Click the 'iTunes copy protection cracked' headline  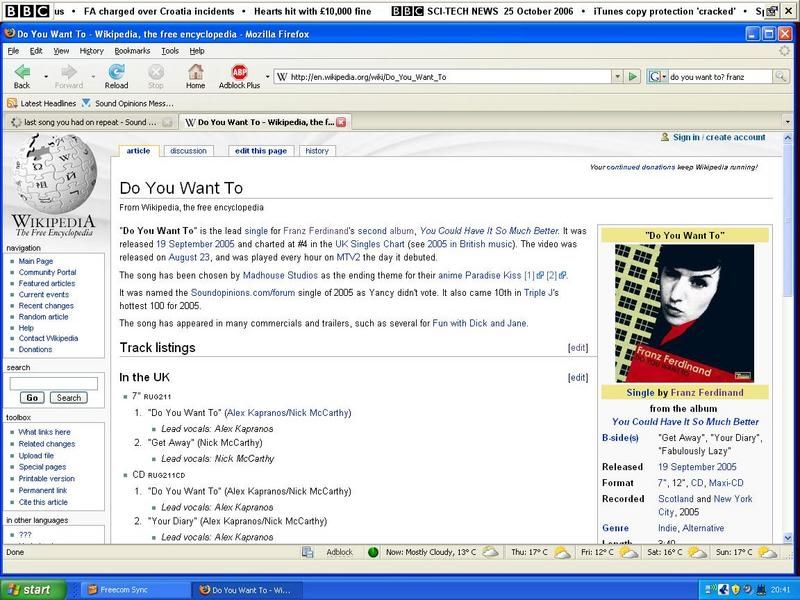pos(665,11)
